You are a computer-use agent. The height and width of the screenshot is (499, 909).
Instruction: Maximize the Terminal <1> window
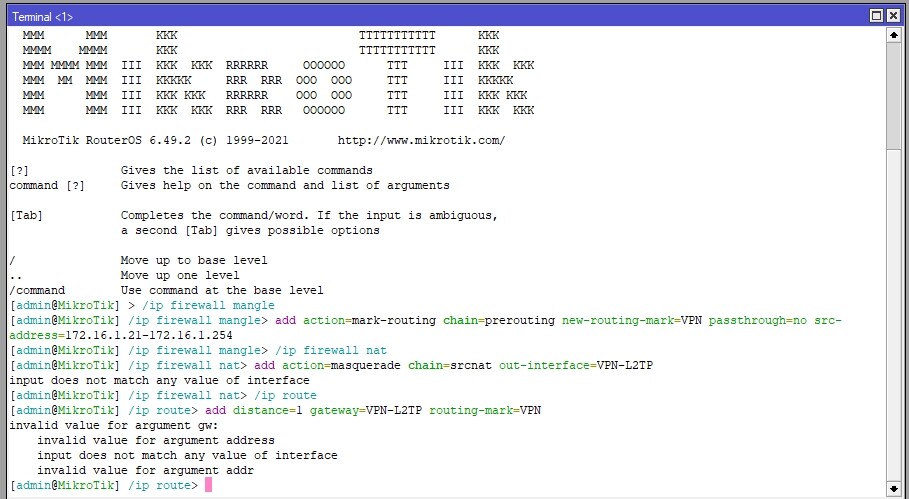[x=877, y=16]
